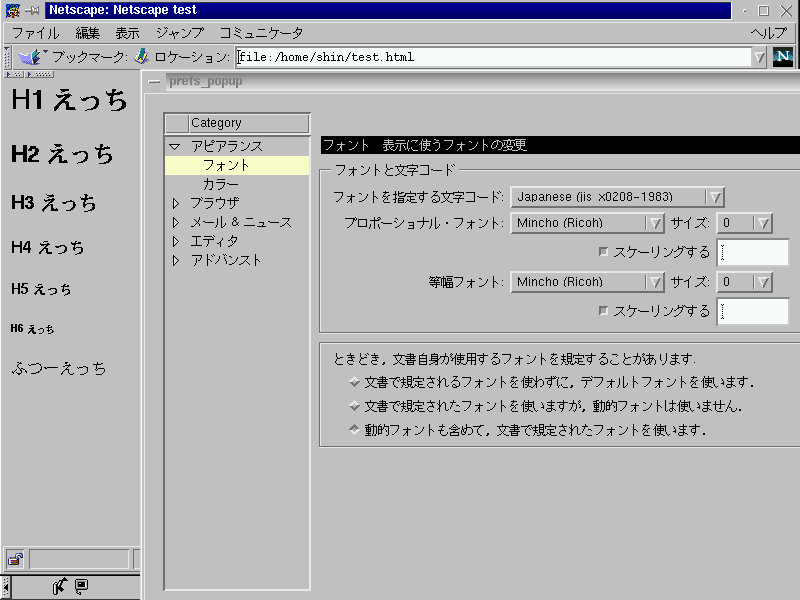Open the fixed-width font Mincho (Ricoh) dropdown
The width and height of the screenshot is (800, 600).
tap(587, 282)
